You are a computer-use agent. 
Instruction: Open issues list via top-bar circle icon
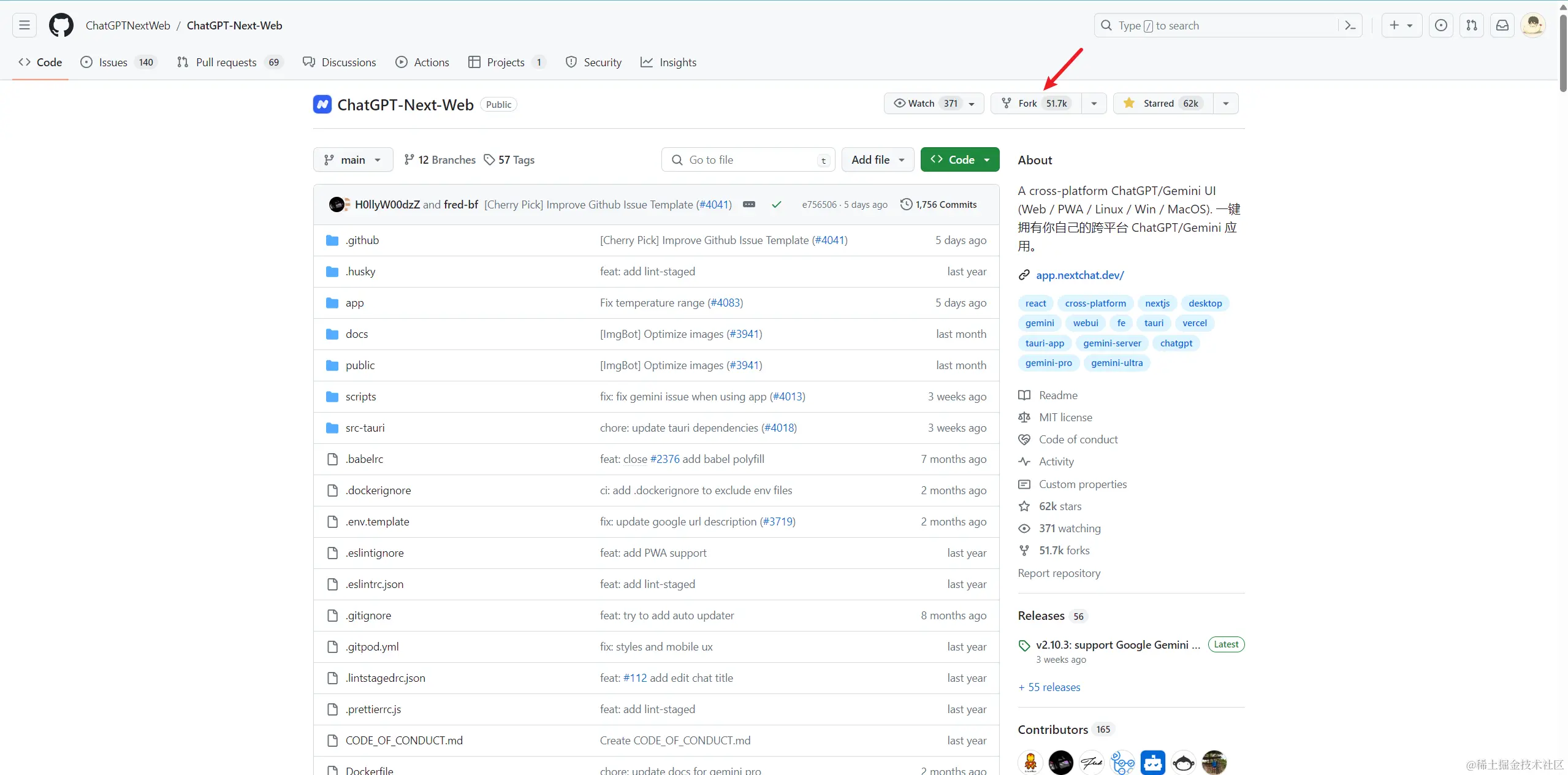pyautogui.click(x=1441, y=25)
